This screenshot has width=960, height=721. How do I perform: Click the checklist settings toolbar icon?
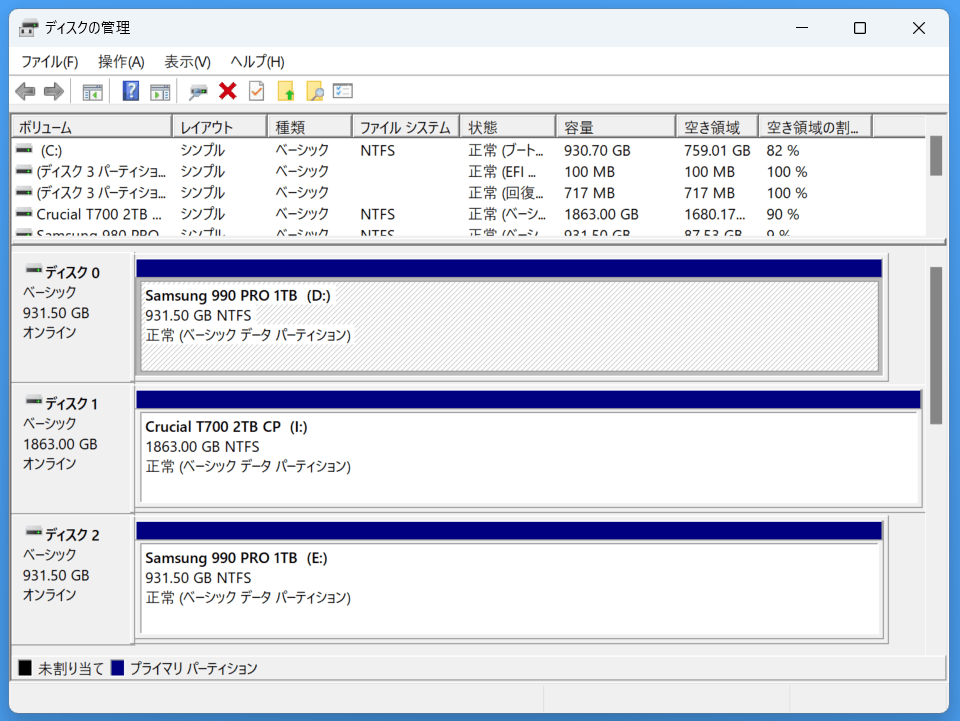click(x=343, y=91)
